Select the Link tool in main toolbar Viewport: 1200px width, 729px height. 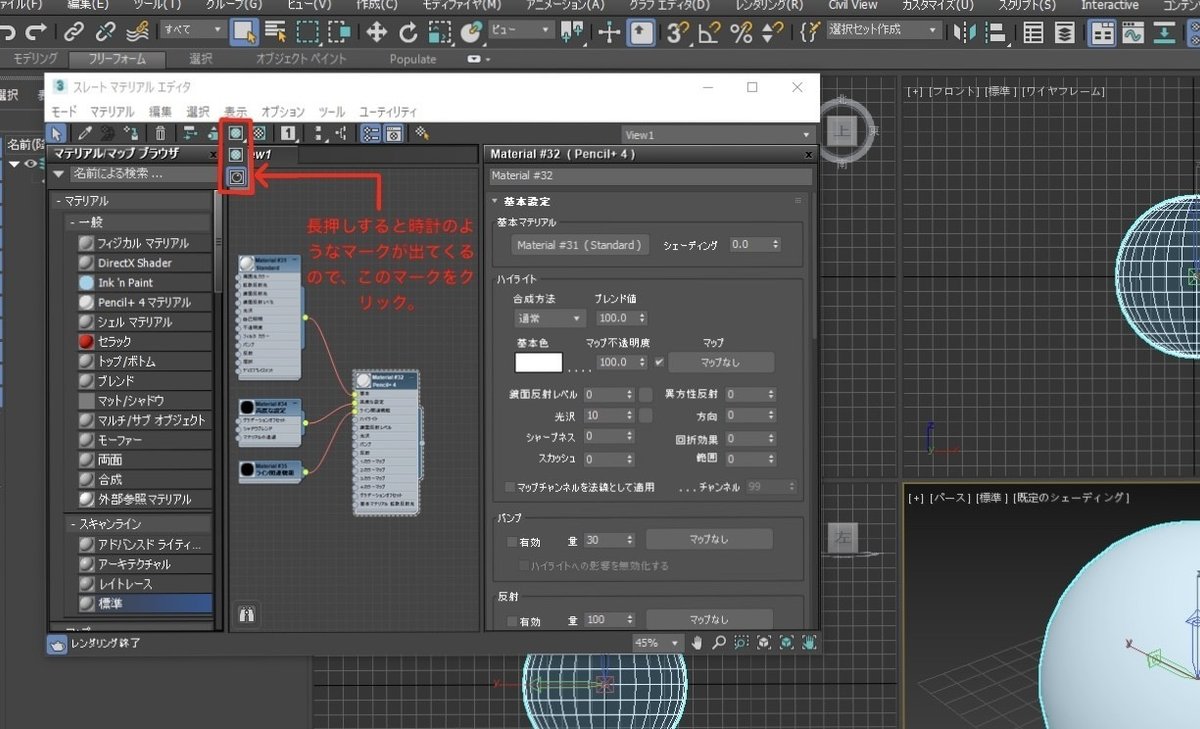coord(73,32)
